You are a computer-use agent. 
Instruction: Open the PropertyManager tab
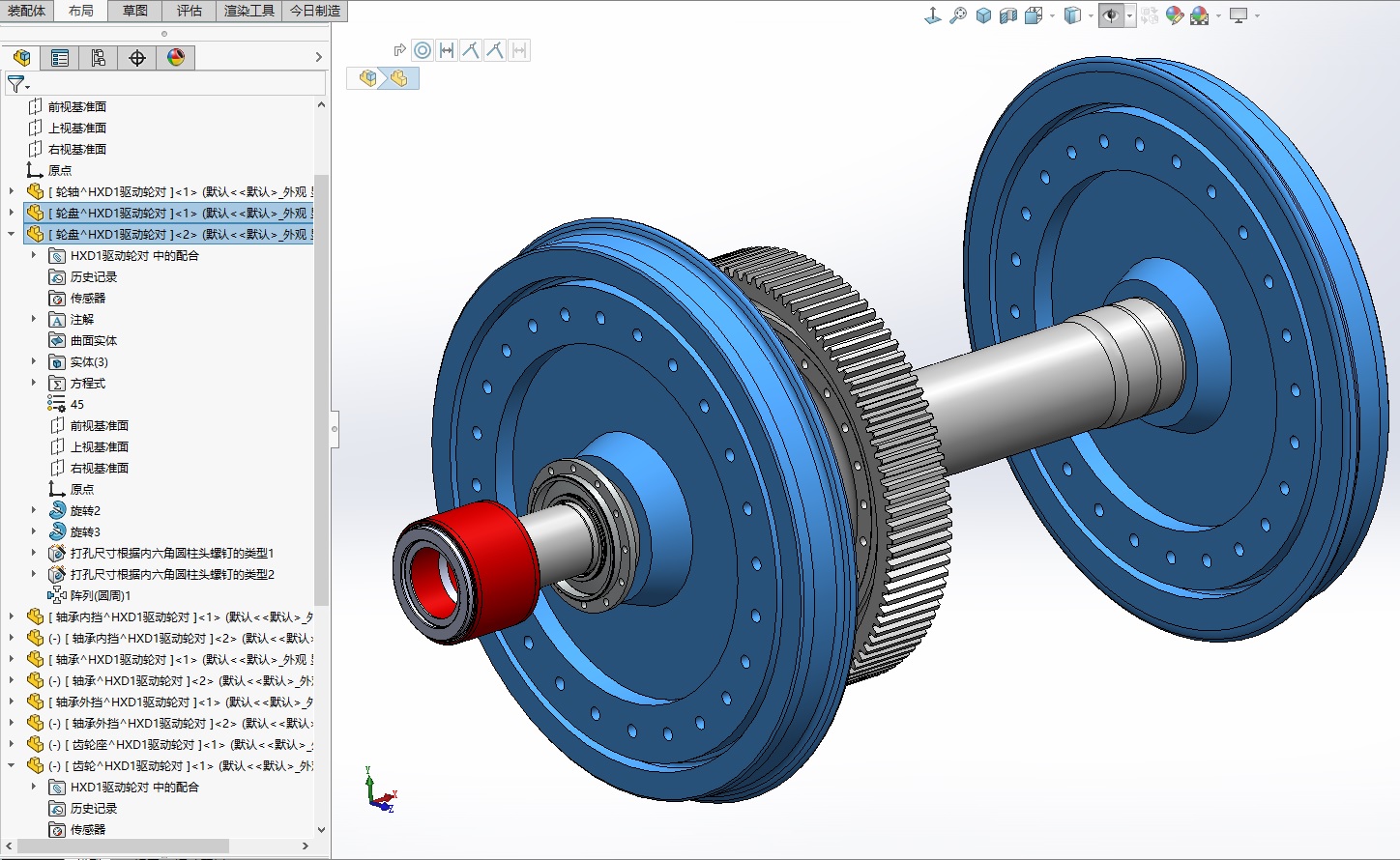pos(60,58)
